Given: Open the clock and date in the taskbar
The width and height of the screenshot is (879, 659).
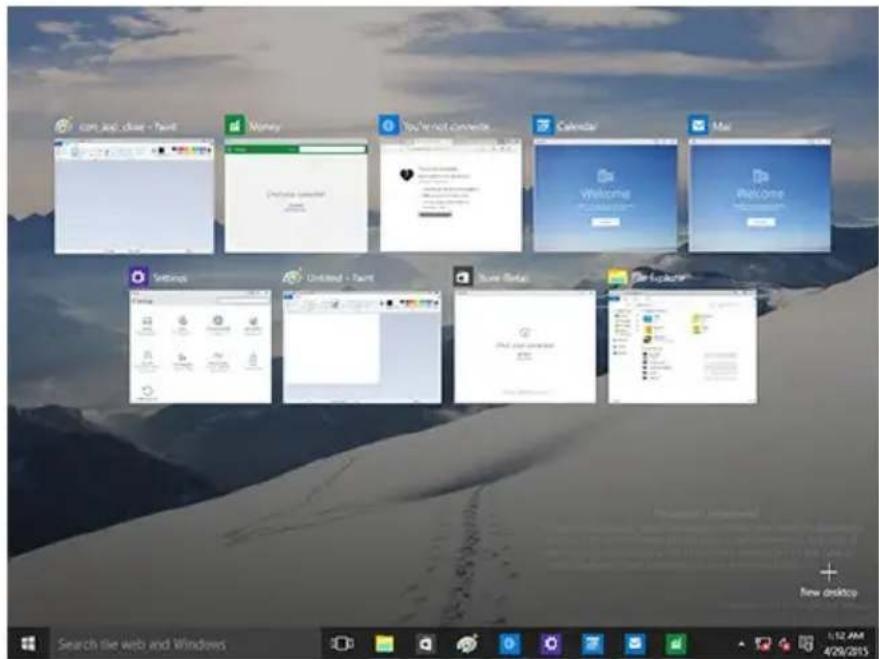Looking at the screenshot, I should pyautogui.click(x=845, y=644).
